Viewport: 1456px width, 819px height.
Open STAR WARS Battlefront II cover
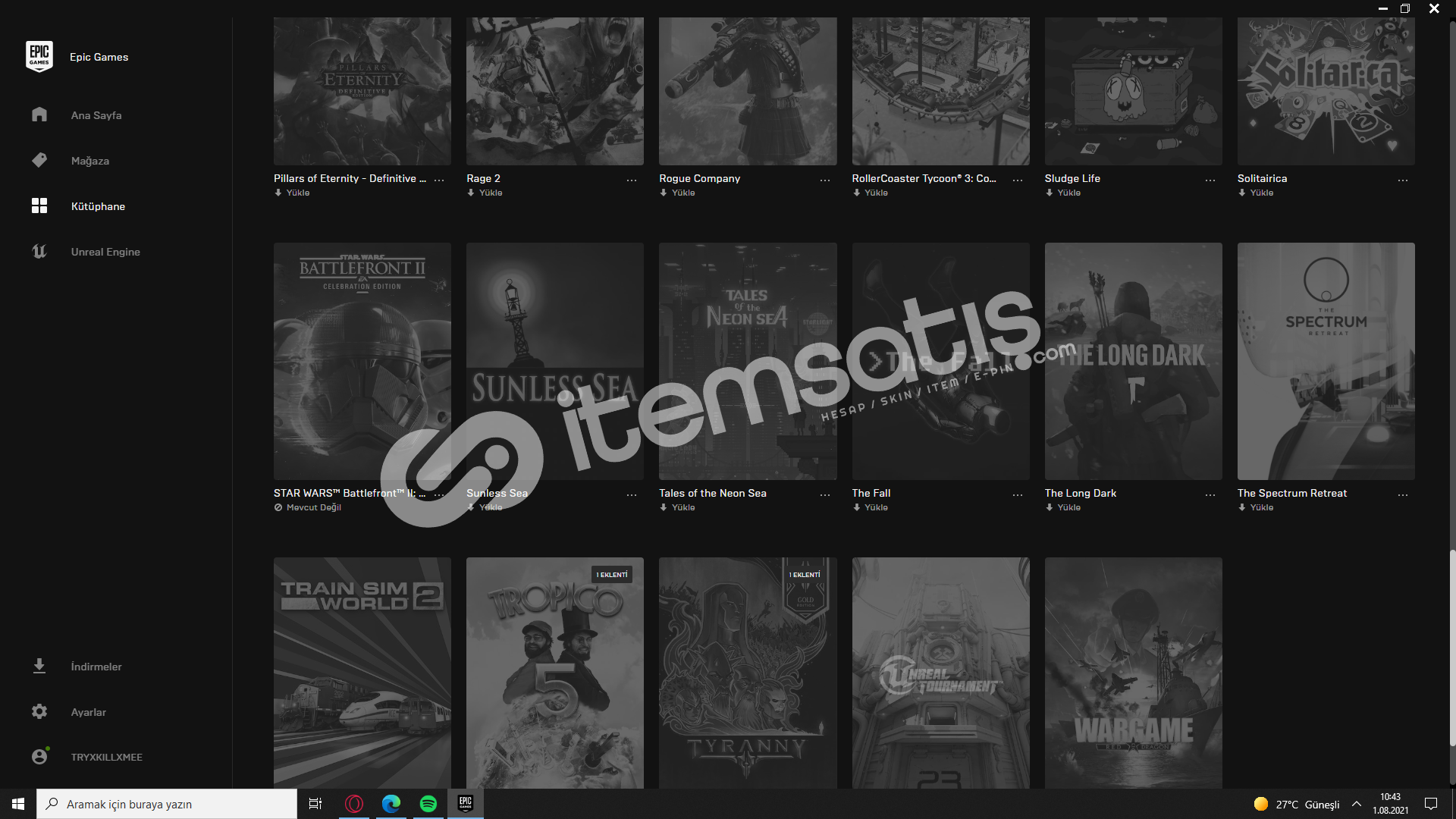[x=362, y=361]
